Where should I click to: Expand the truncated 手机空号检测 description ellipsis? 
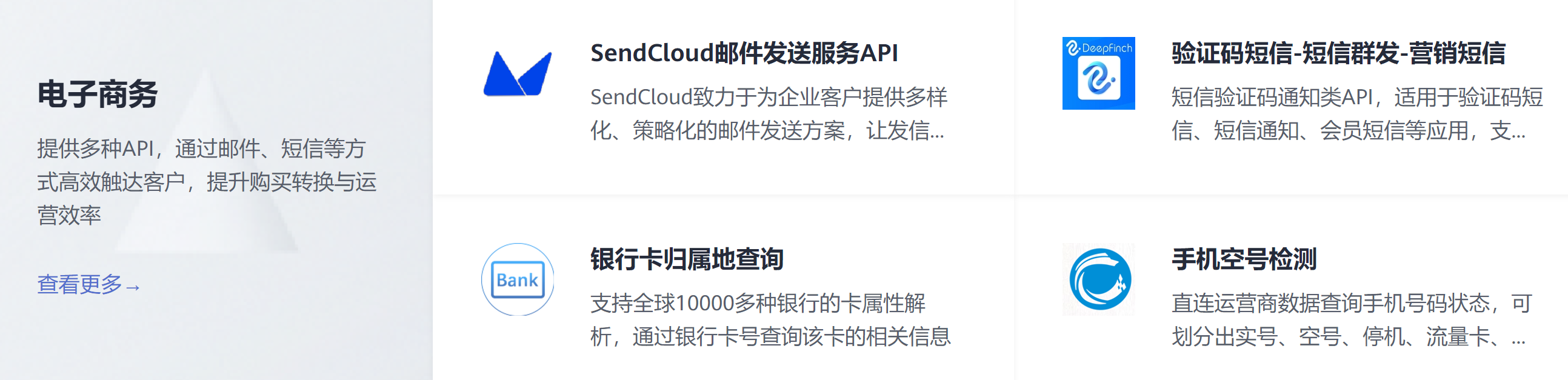click(1518, 338)
